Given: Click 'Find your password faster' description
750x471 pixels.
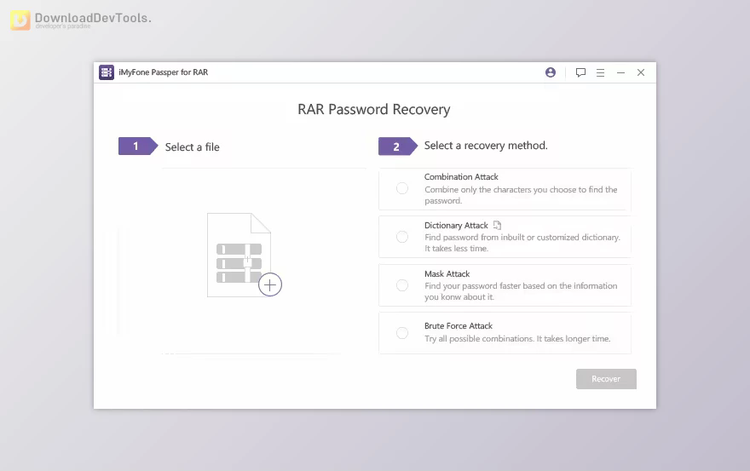Looking at the screenshot, I should click(x=520, y=291).
